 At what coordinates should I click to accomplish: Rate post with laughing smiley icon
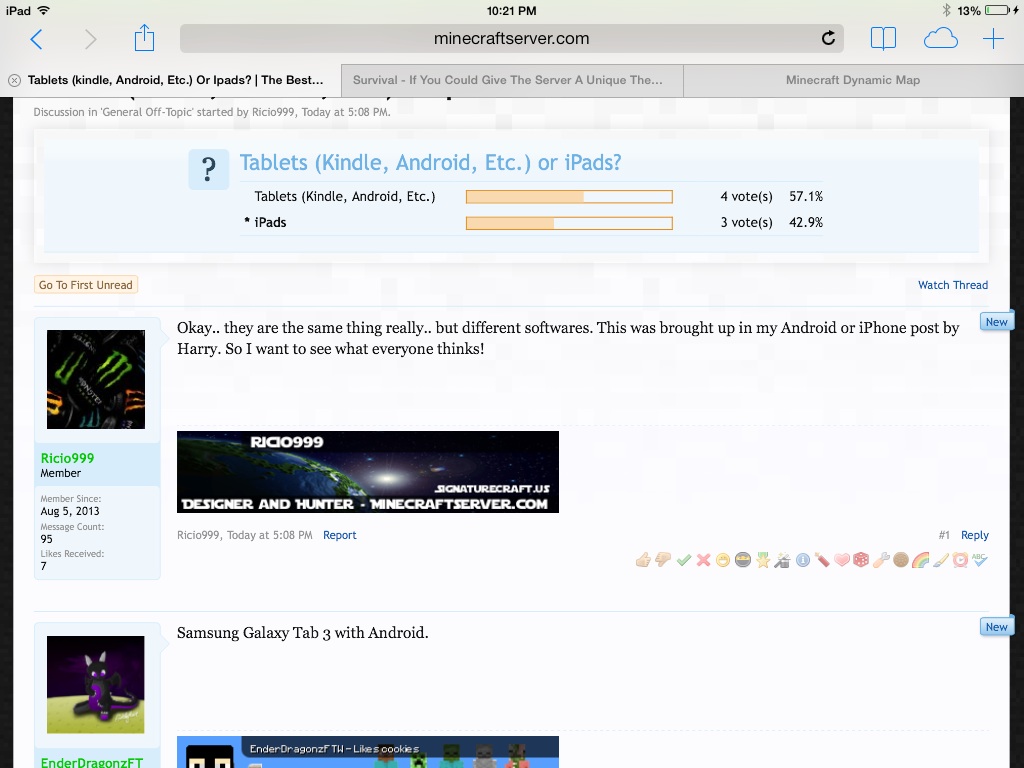pos(723,560)
